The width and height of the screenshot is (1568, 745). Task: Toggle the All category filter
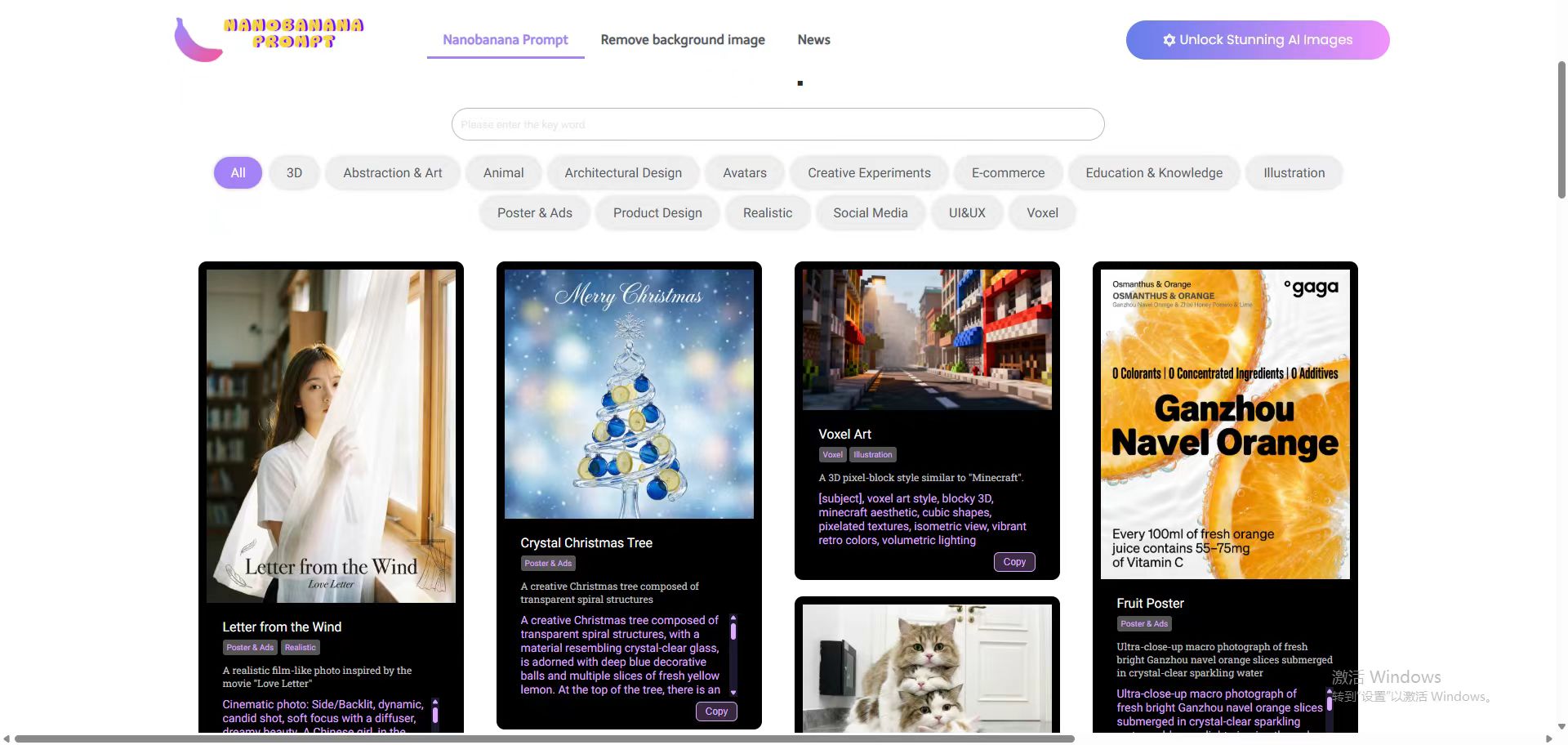click(x=238, y=173)
